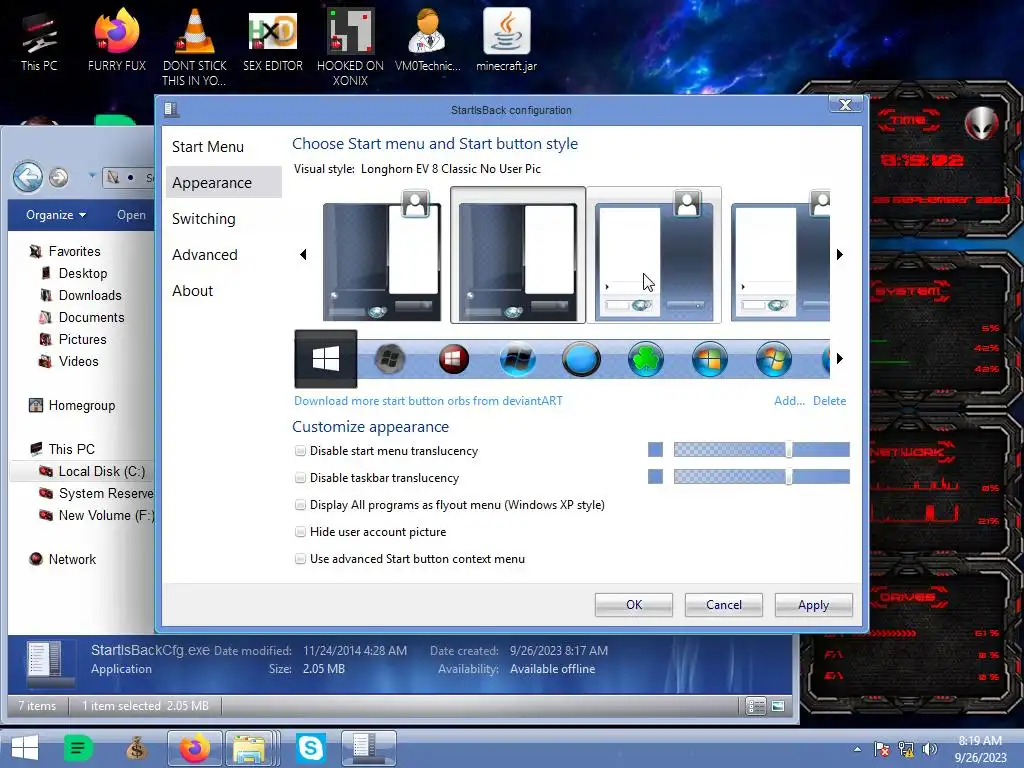Open the This PC desktop icon
The height and width of the screenshot is (768, 1024).
tap(39, 40)
